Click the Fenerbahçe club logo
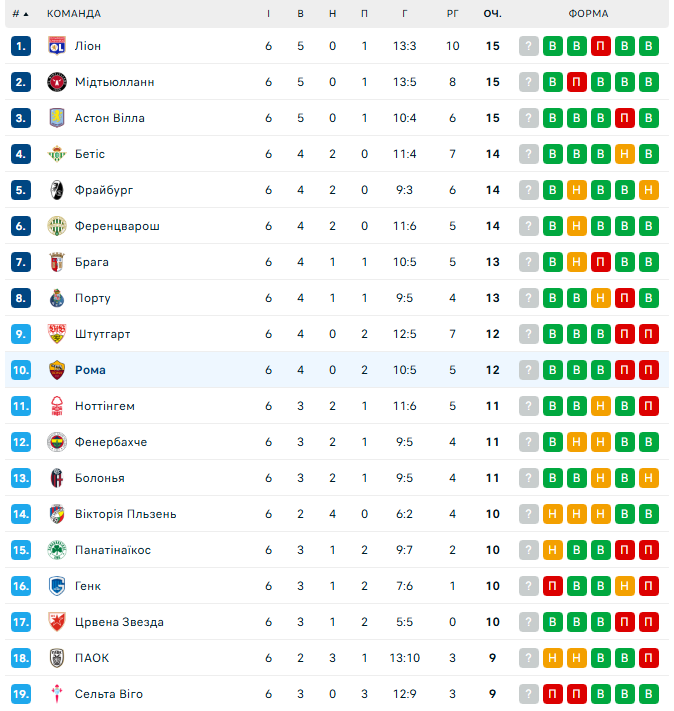This screenshot has width=674, height=711. click(56, 442)
